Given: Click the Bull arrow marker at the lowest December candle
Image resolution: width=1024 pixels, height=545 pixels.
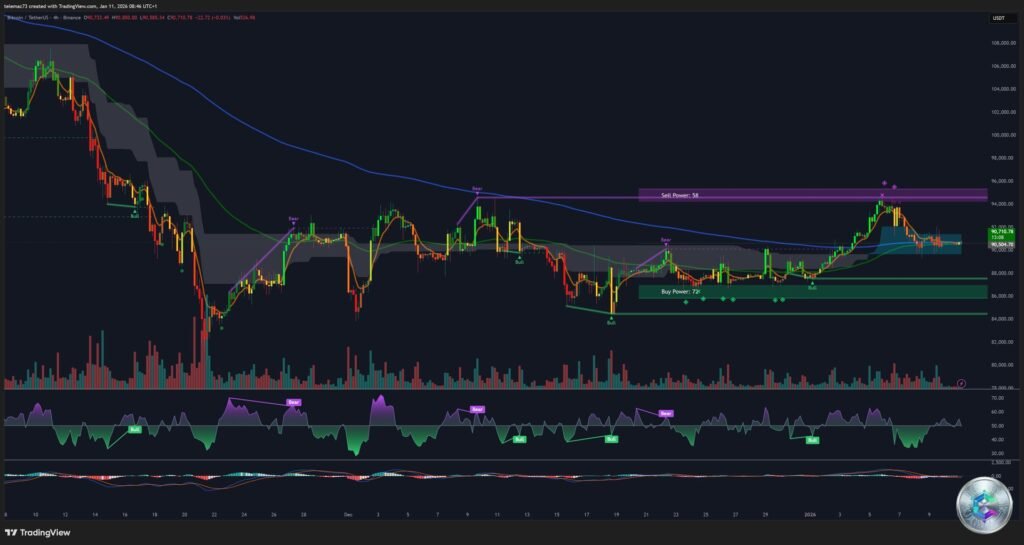Looking at the screenshot, I should pyautogui.click(x=611, y=323).
